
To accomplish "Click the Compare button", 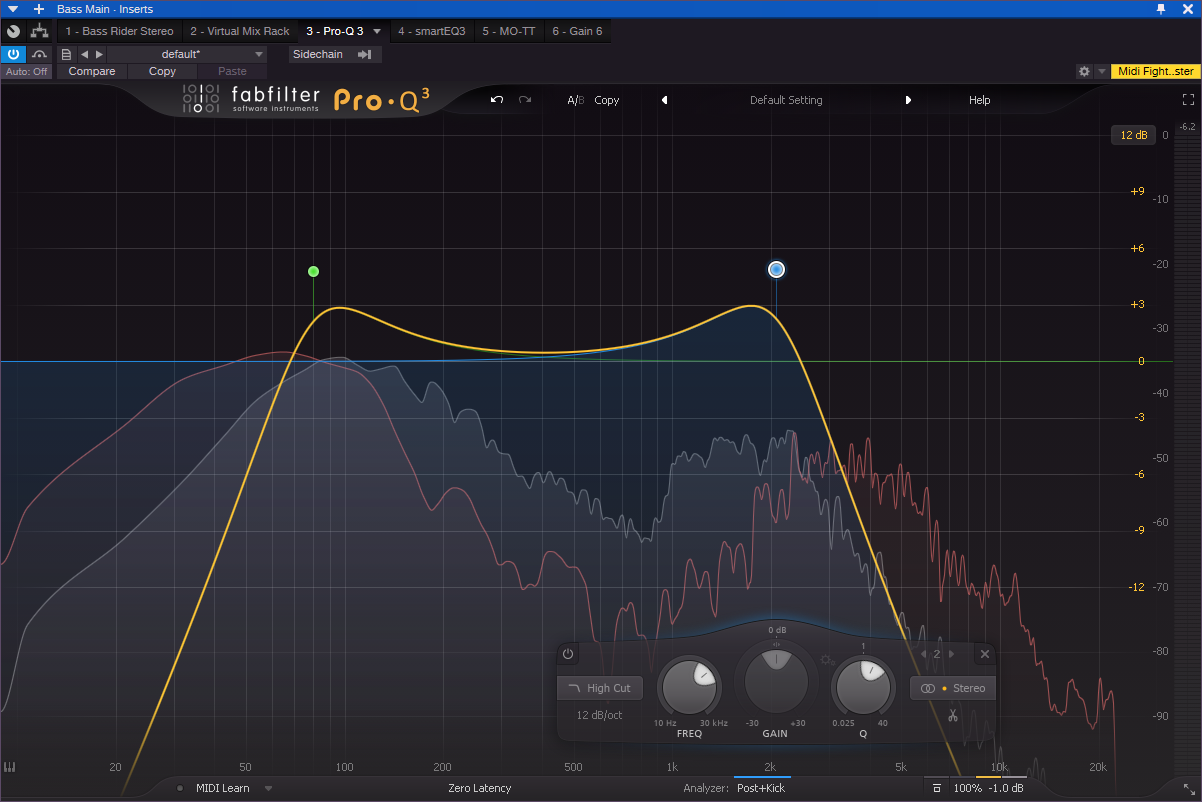I will 92,71.
